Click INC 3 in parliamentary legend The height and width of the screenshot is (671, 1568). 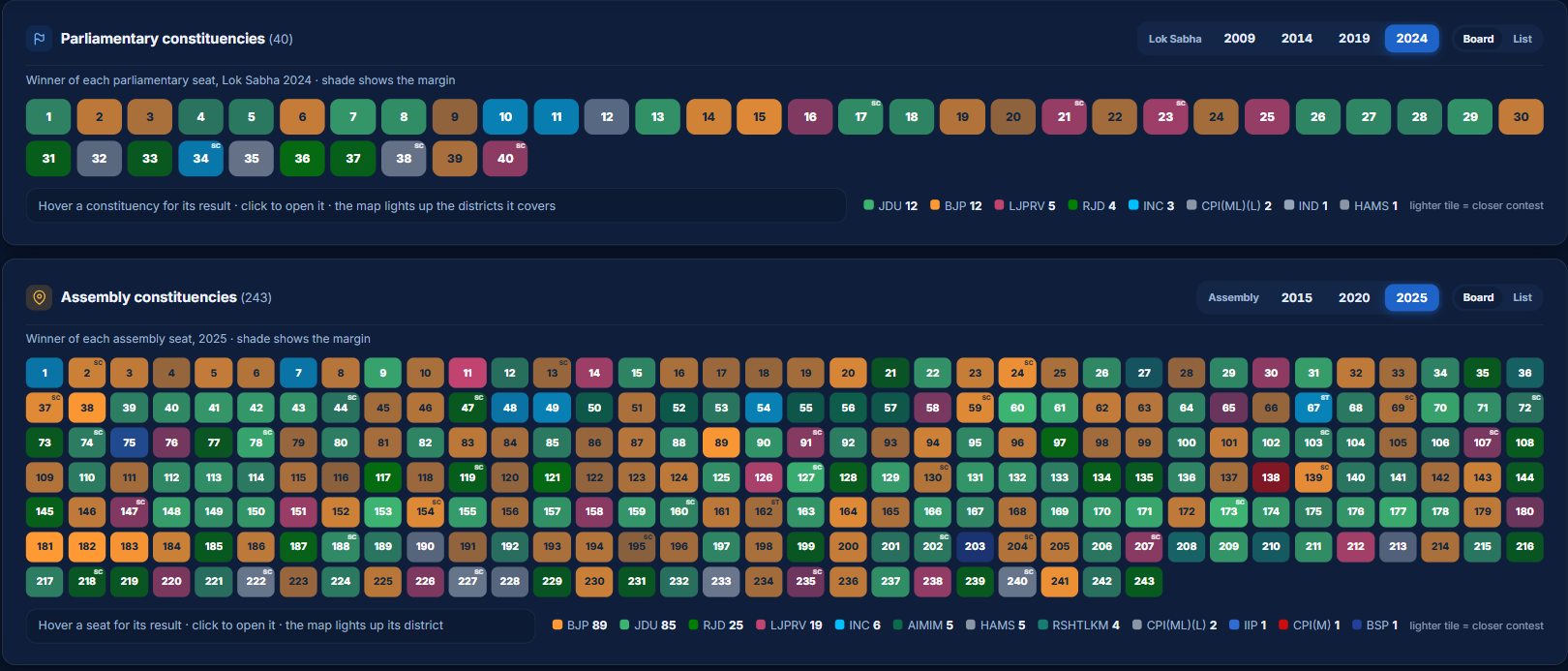1151,205
